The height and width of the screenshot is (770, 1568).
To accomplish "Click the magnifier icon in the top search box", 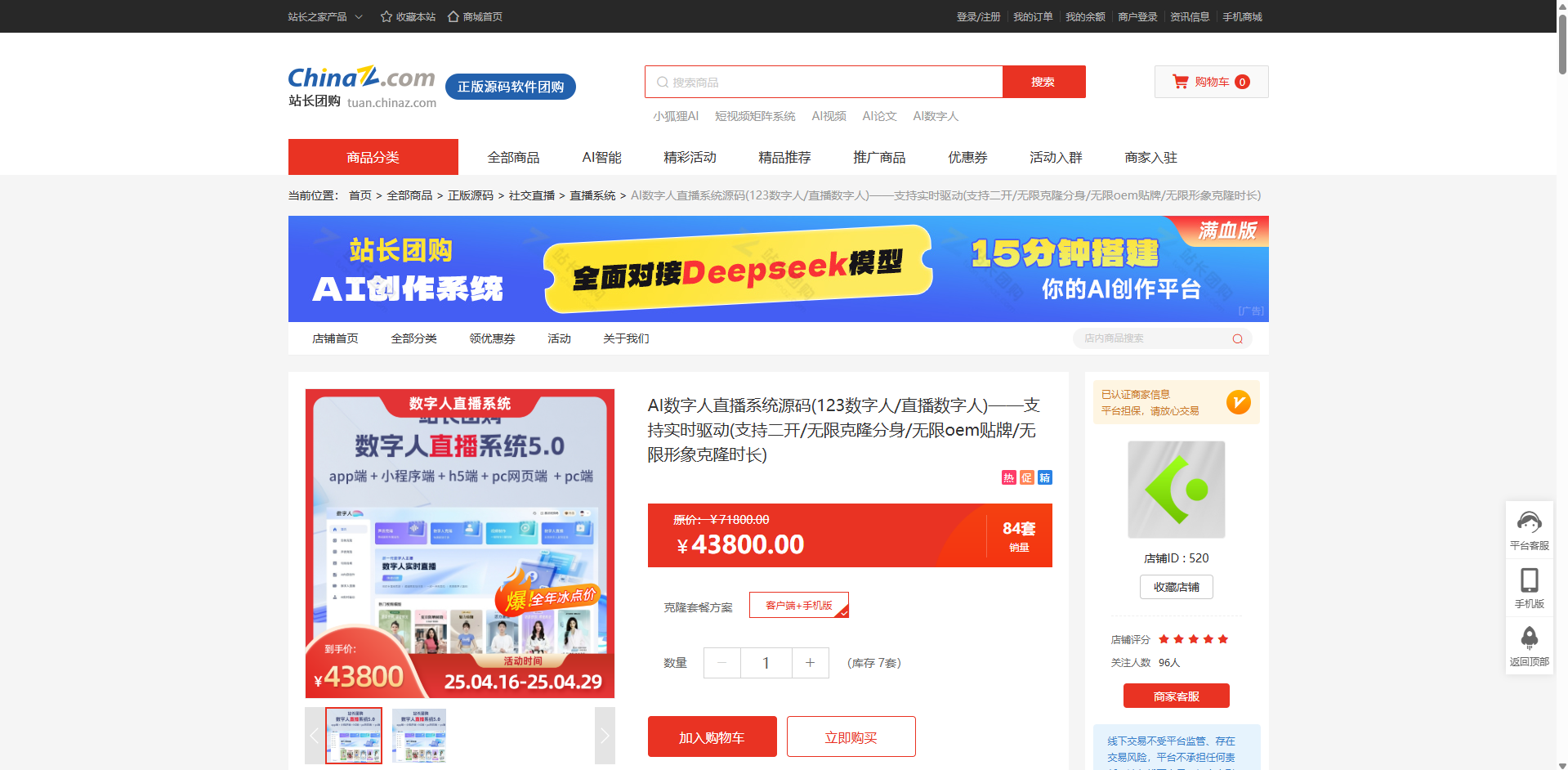I will click(x=663, y=83).
